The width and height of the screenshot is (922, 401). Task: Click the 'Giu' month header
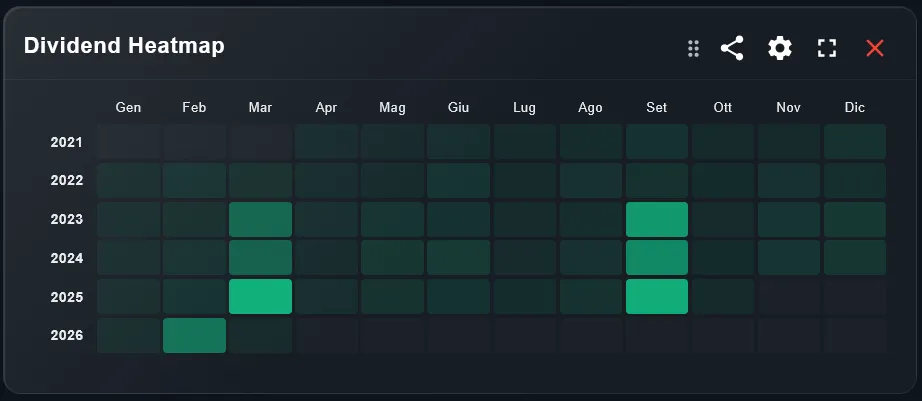459,108
